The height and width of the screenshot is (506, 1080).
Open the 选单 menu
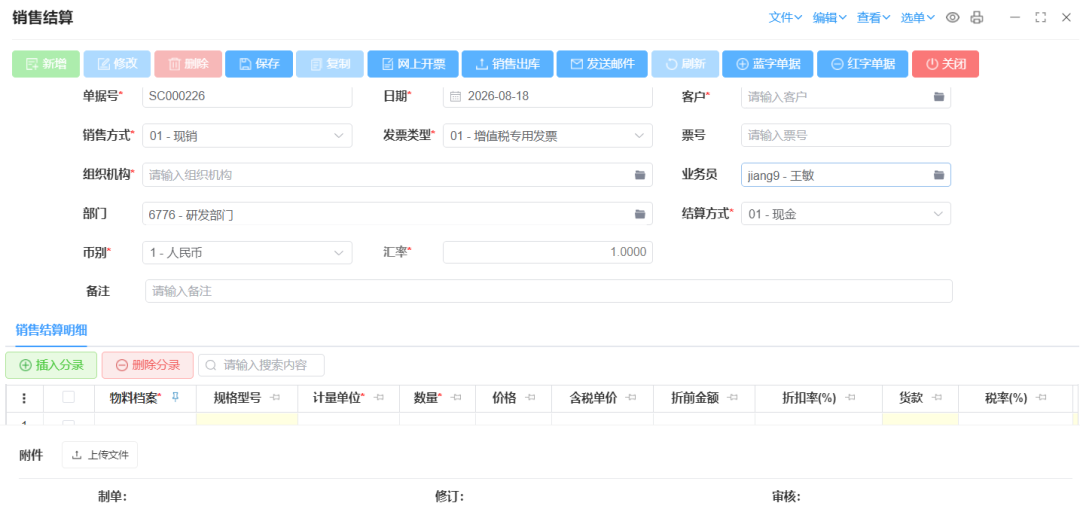coord(917,18)
